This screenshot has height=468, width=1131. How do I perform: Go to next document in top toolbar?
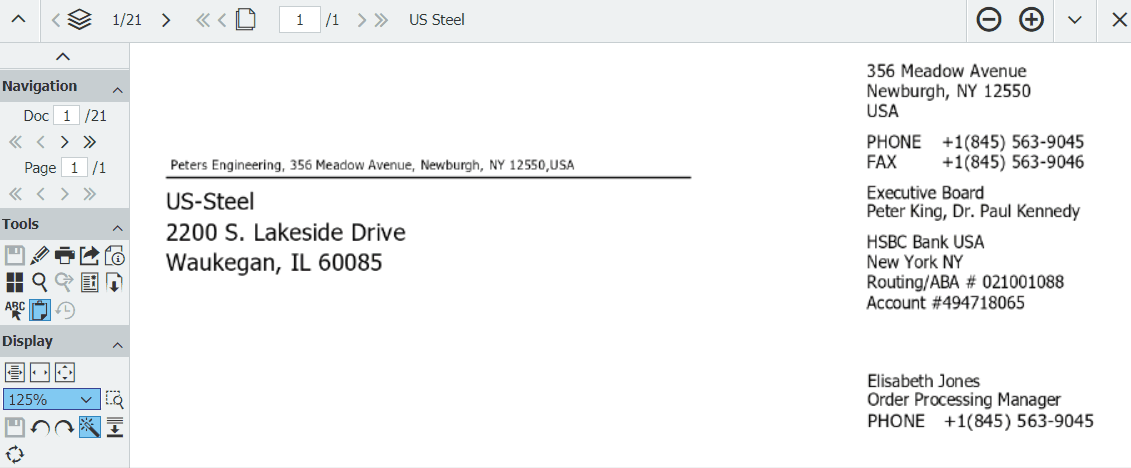coord(166,20)
